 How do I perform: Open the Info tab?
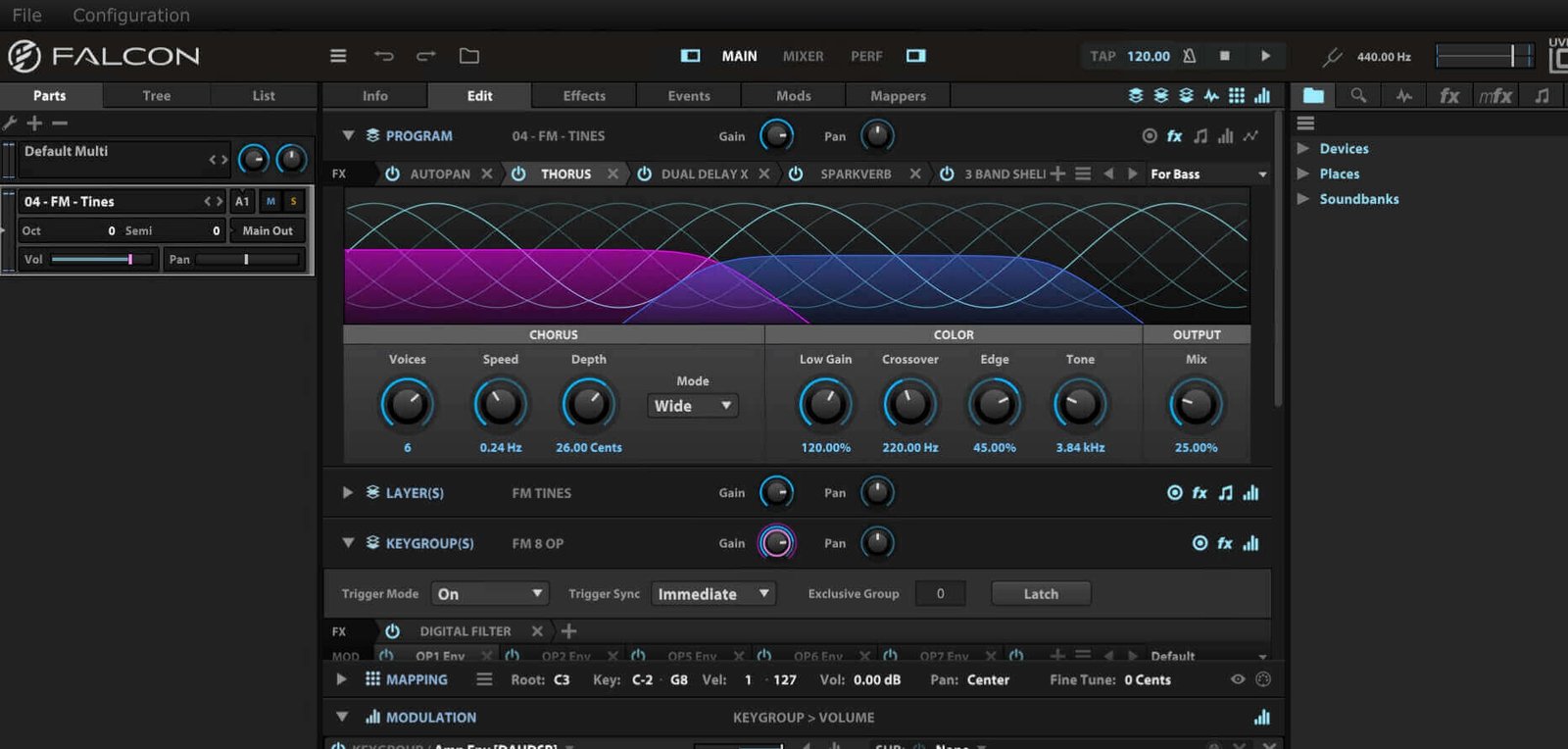(x=375, y=95)
